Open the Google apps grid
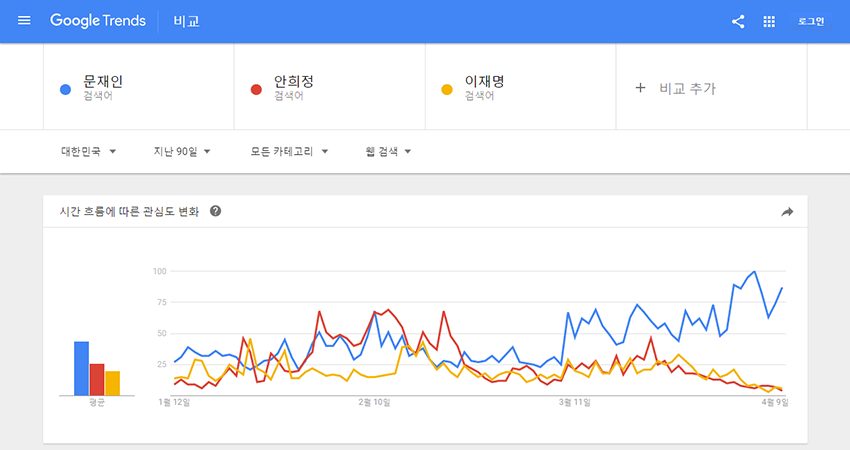Screen dimensions: 850x450 click(769, 21)
